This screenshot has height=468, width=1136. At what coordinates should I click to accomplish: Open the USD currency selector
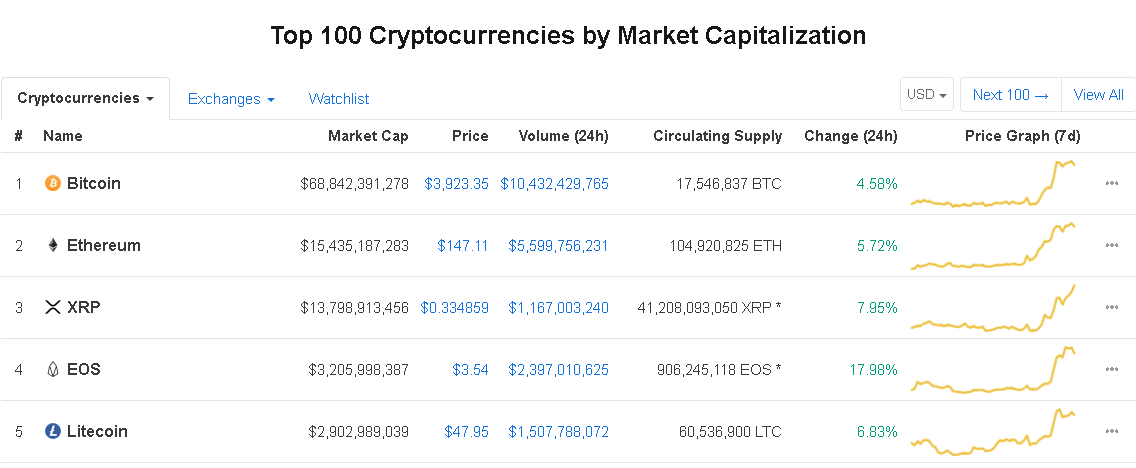pos(927,95)
